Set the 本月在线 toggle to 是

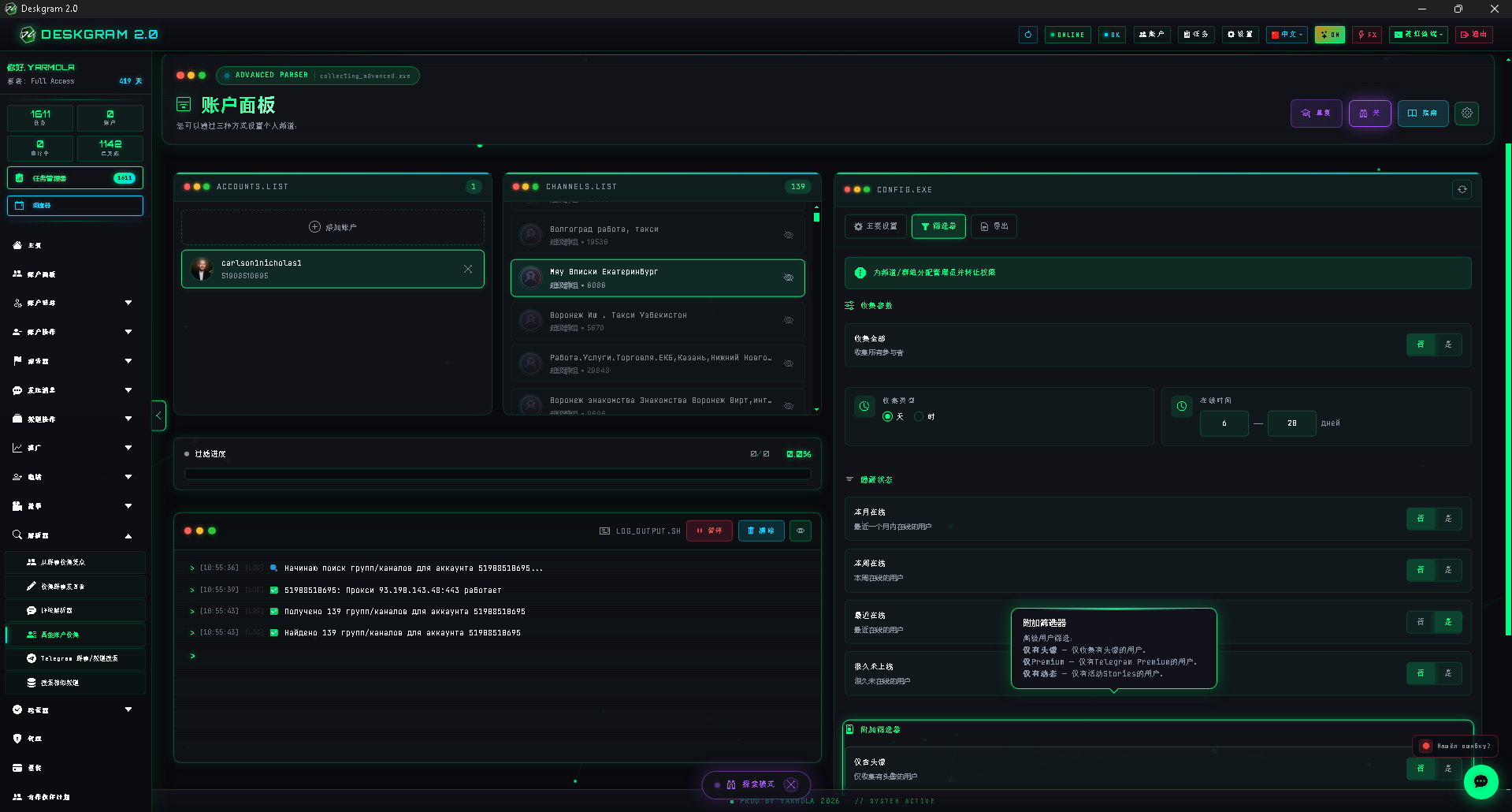click(x=1448, y=519)
